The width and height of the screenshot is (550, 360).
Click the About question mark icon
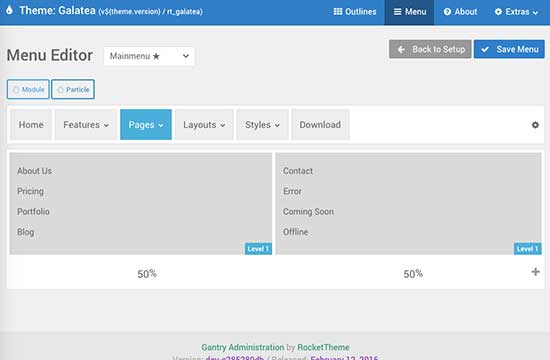coord(447,12)
